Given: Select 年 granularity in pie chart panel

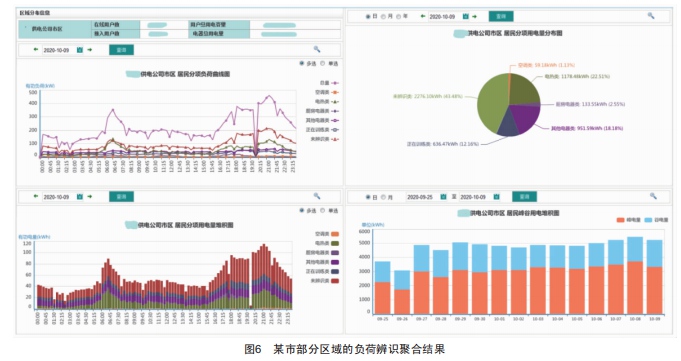Looking at the screenshot, I should [399, 17].
